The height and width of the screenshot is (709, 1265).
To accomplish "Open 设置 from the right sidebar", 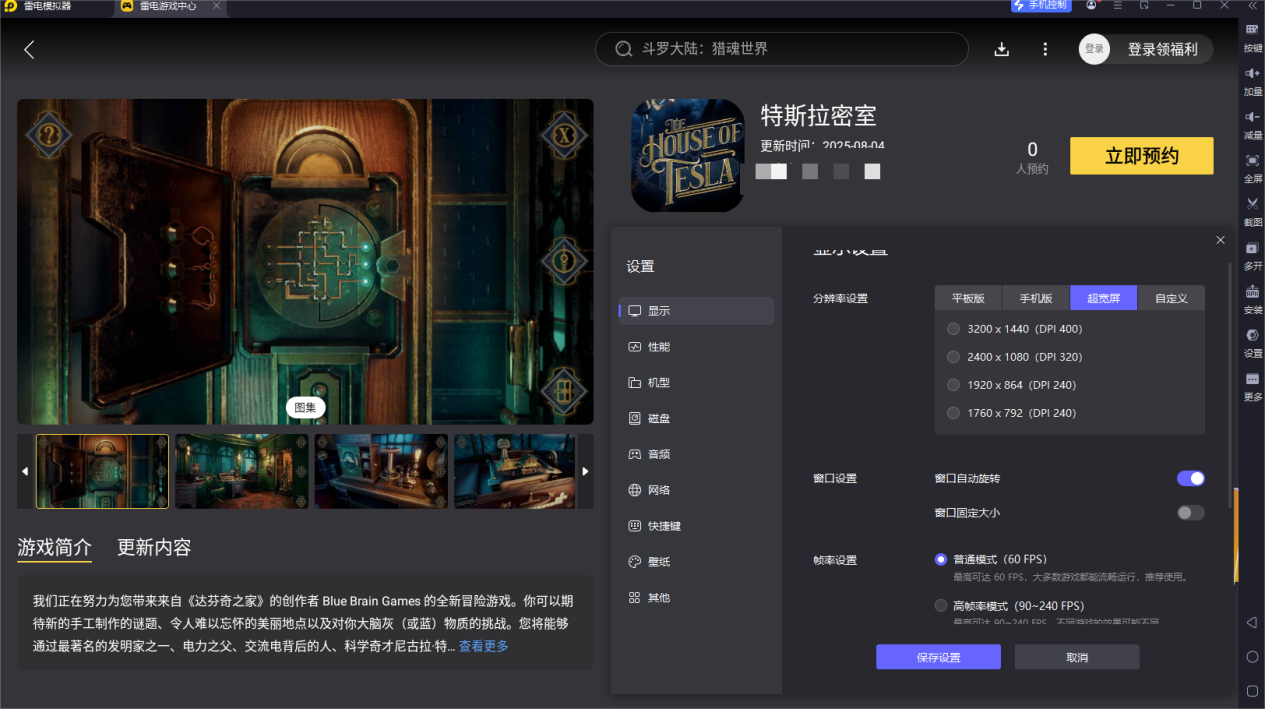I will [1252, 342].
